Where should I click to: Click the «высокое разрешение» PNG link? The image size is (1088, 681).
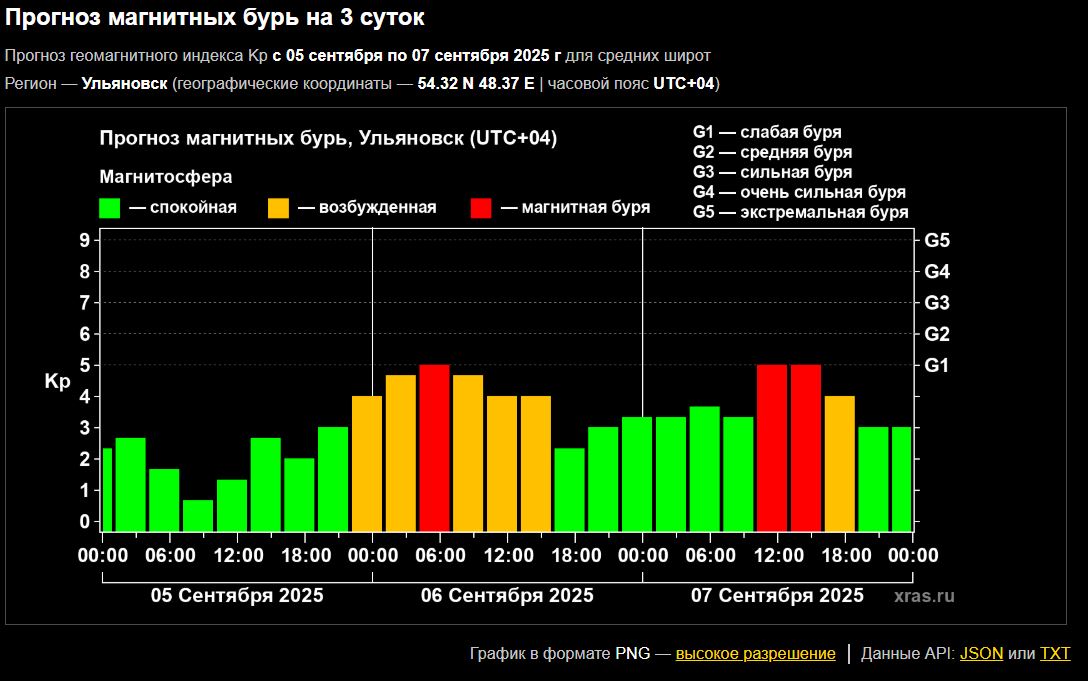755,654
